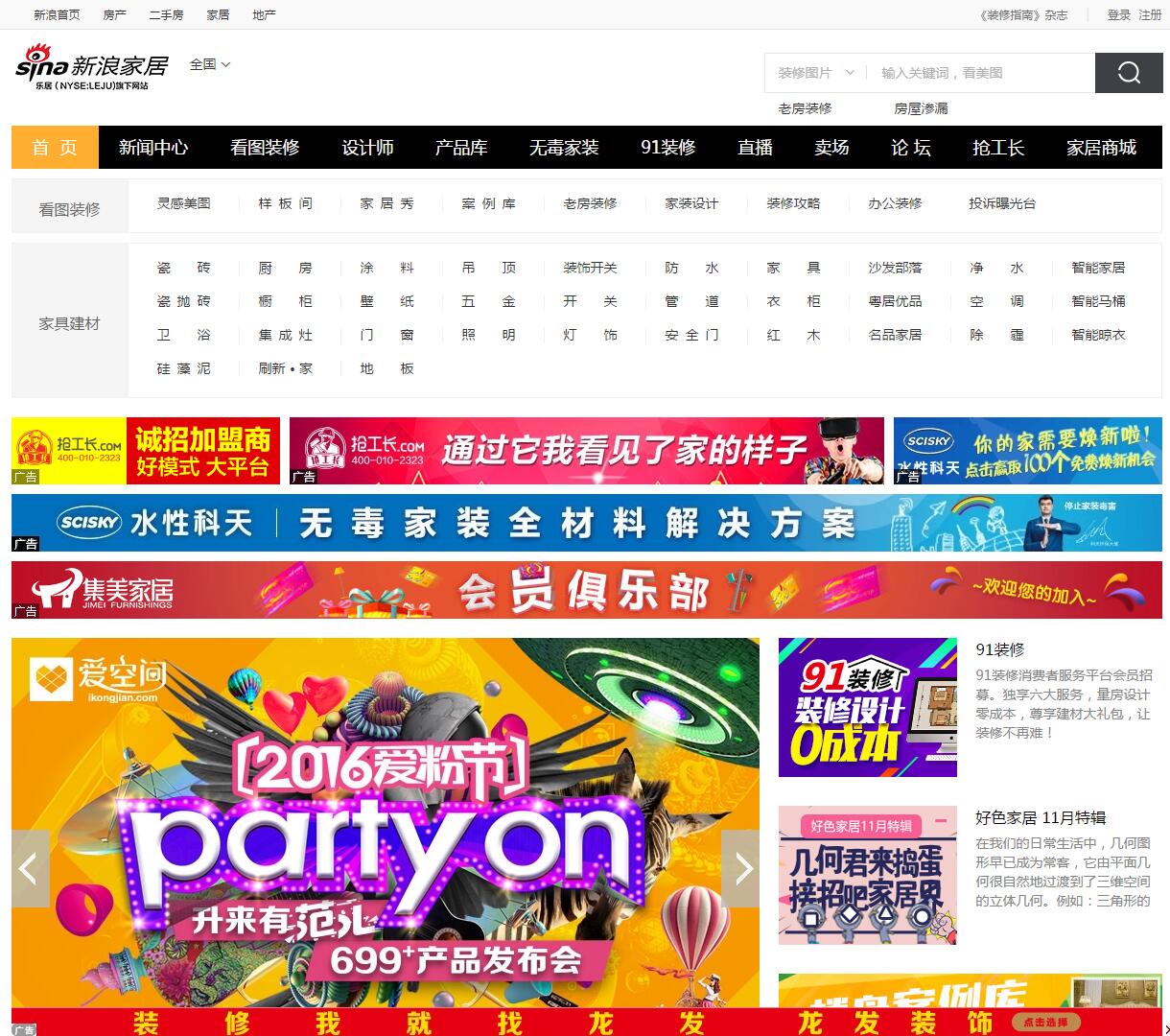Image resolution: width=1170 pixels, height=1036 pixels.
Task: Click 新浪首页 top link
Action: pos(57,14)
